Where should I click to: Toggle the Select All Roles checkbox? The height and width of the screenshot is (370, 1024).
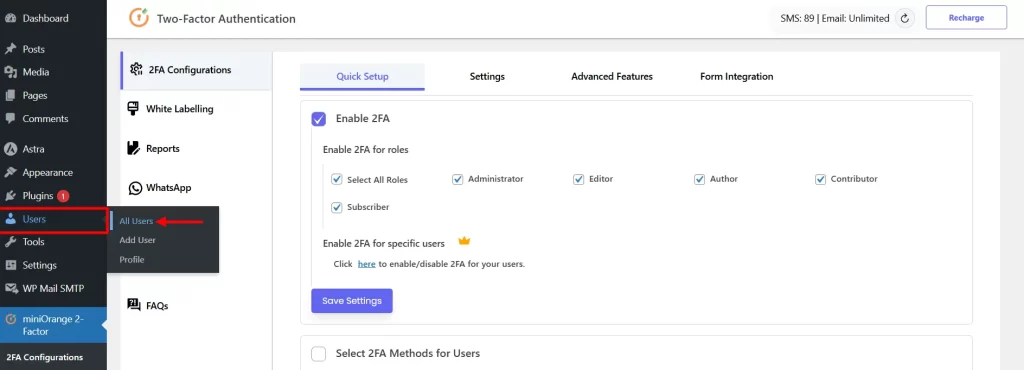[337, 179]
